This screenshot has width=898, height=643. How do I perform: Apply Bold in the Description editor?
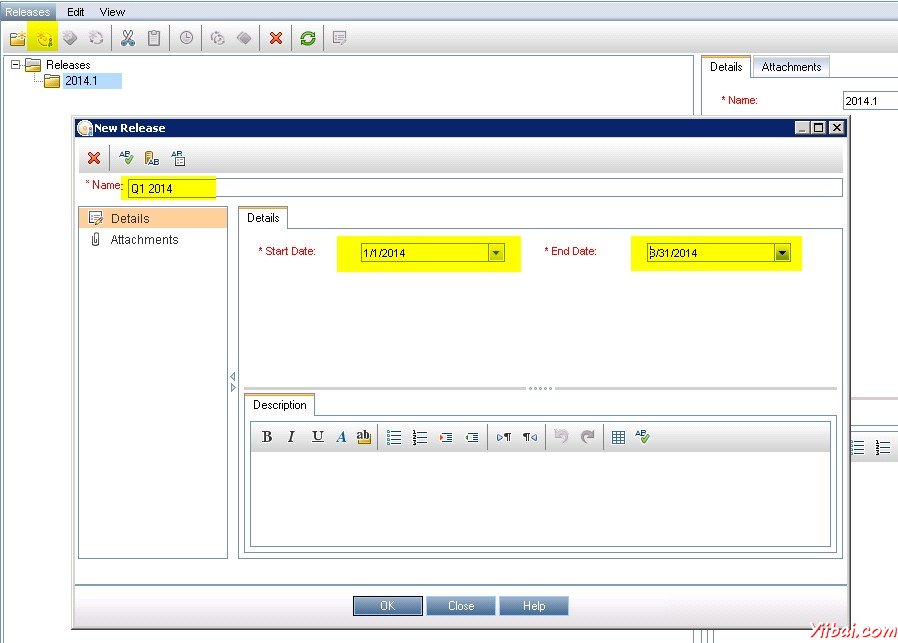point(267,437)
